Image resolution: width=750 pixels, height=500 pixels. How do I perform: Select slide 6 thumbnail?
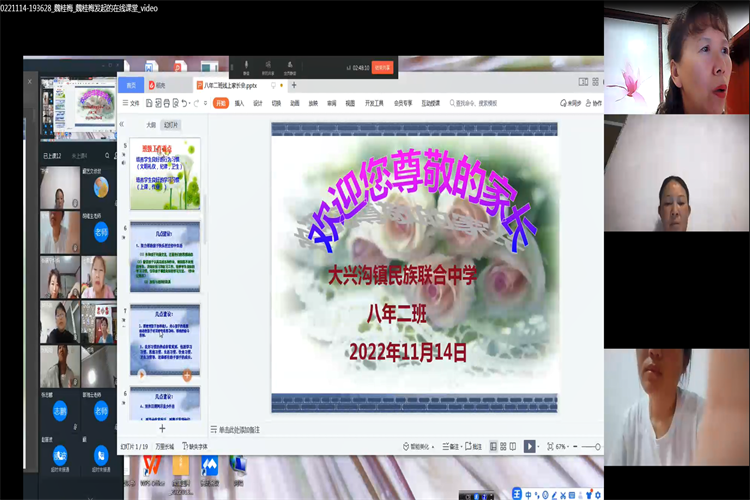pyautogui.click(x=165, y=257)
